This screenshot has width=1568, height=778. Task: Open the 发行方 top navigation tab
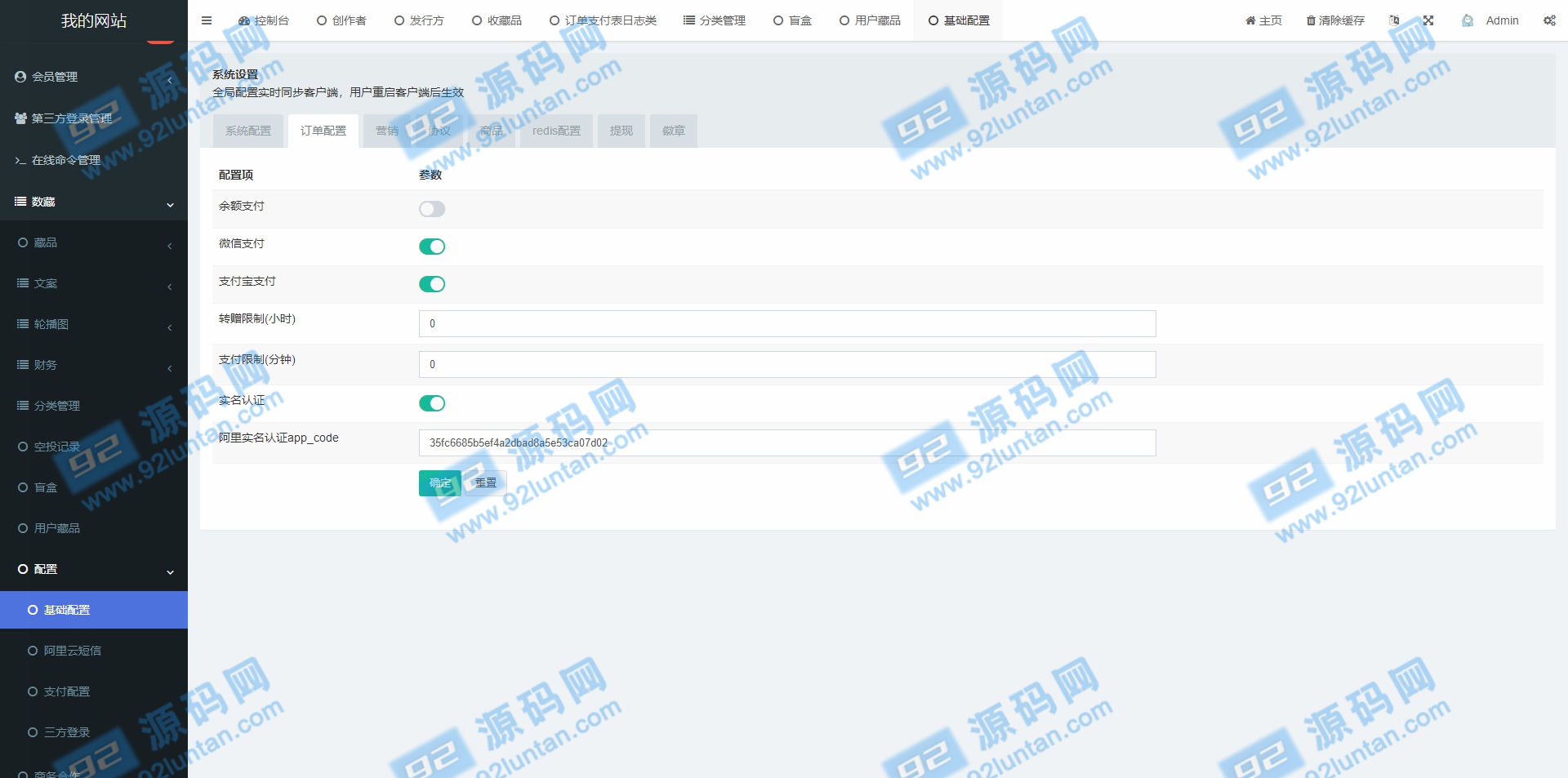(419, 20)
